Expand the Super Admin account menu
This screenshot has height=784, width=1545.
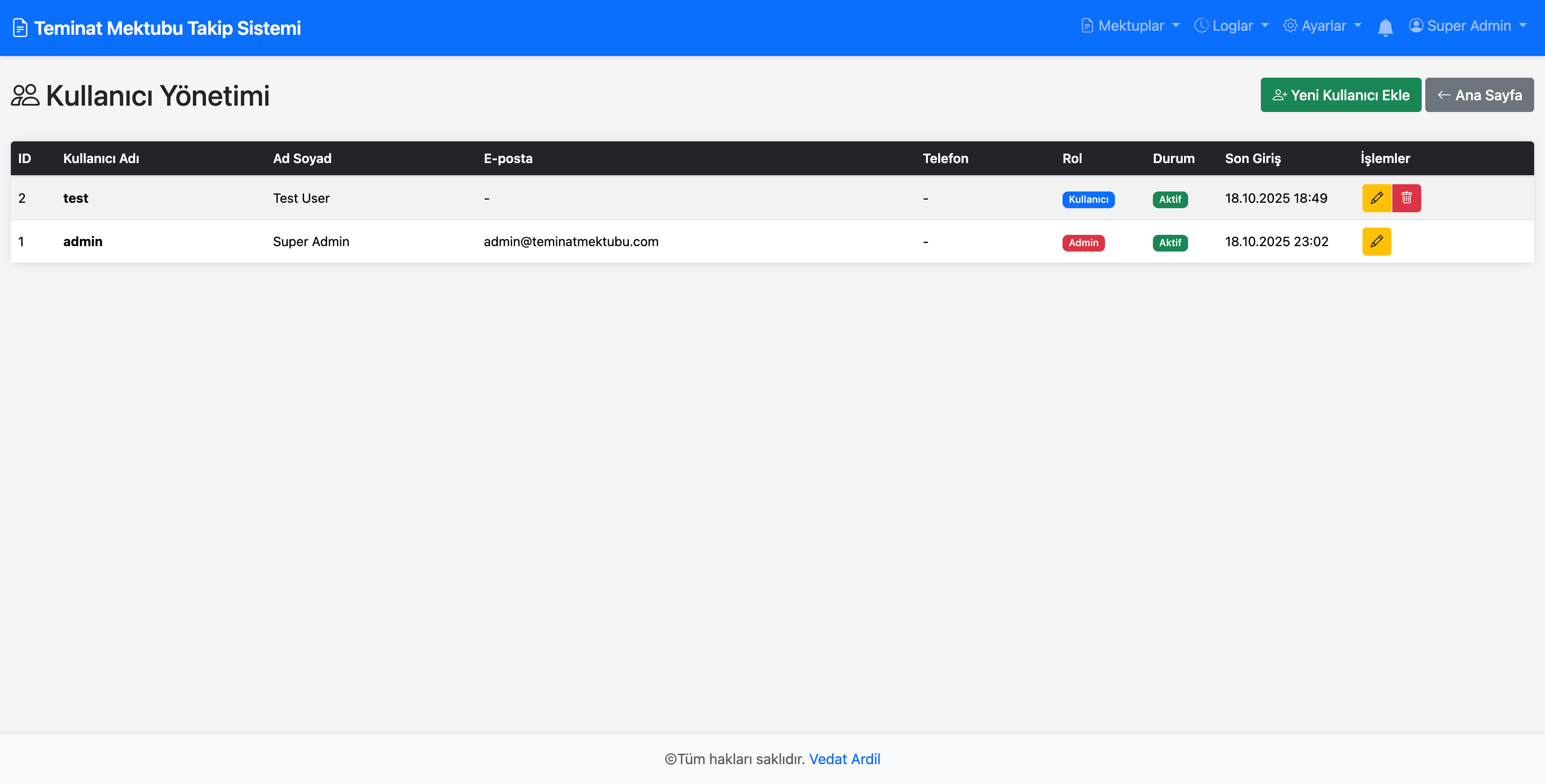tap(1468, 26)
